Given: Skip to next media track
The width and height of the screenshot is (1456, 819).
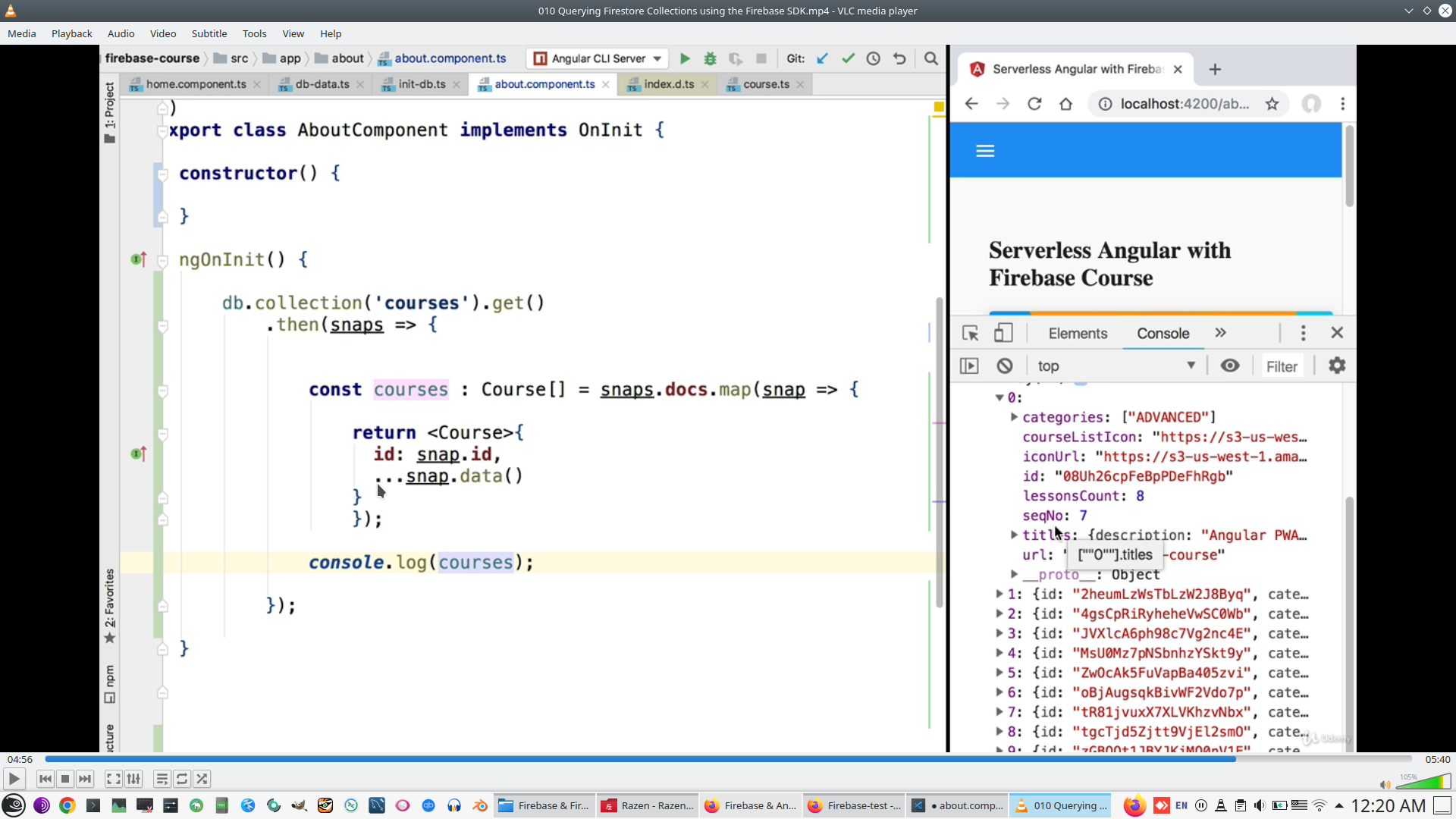Looking at the screenshot, I should point(85,779).
